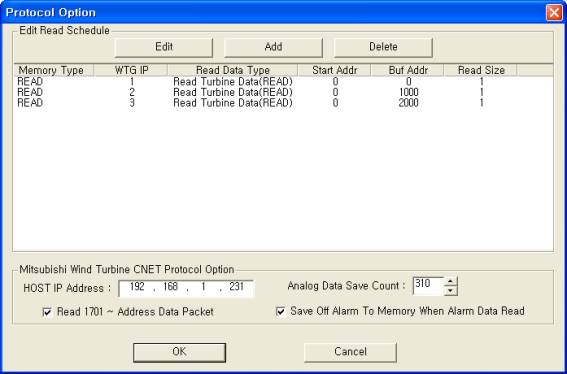567x374 pixels.
Task: Toggle Save Off Alarm To Memory checkbox
Action: pyautogui.click(x=281, y=311)
